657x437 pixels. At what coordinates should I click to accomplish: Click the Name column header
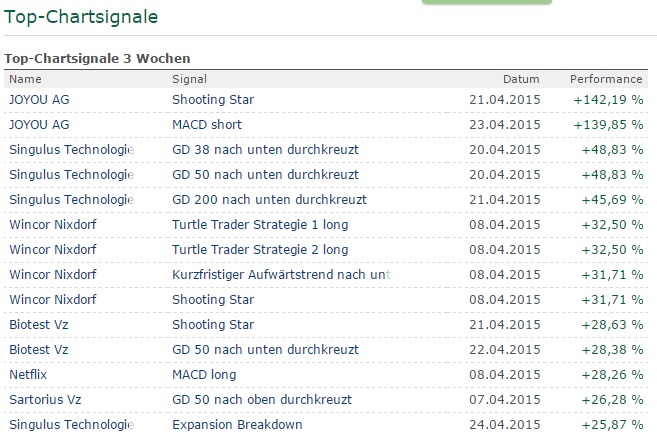click(25, 79)
